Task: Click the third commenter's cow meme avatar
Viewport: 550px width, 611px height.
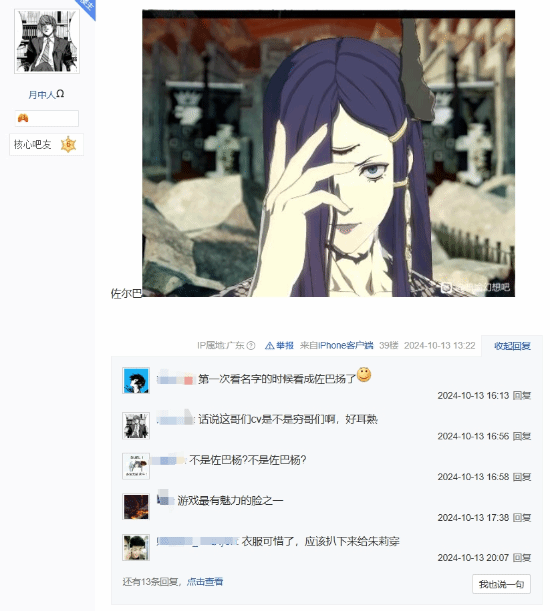Action: pos(136,466)
